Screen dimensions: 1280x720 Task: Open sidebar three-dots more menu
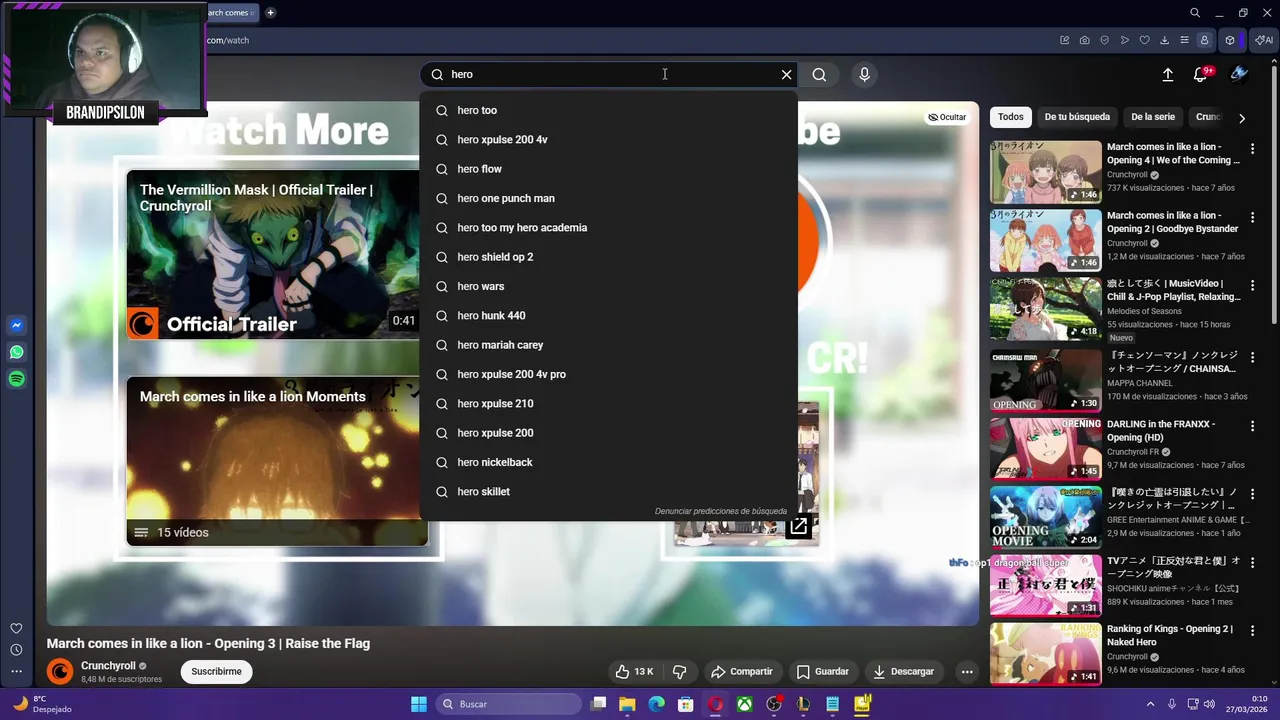[16, 672]
